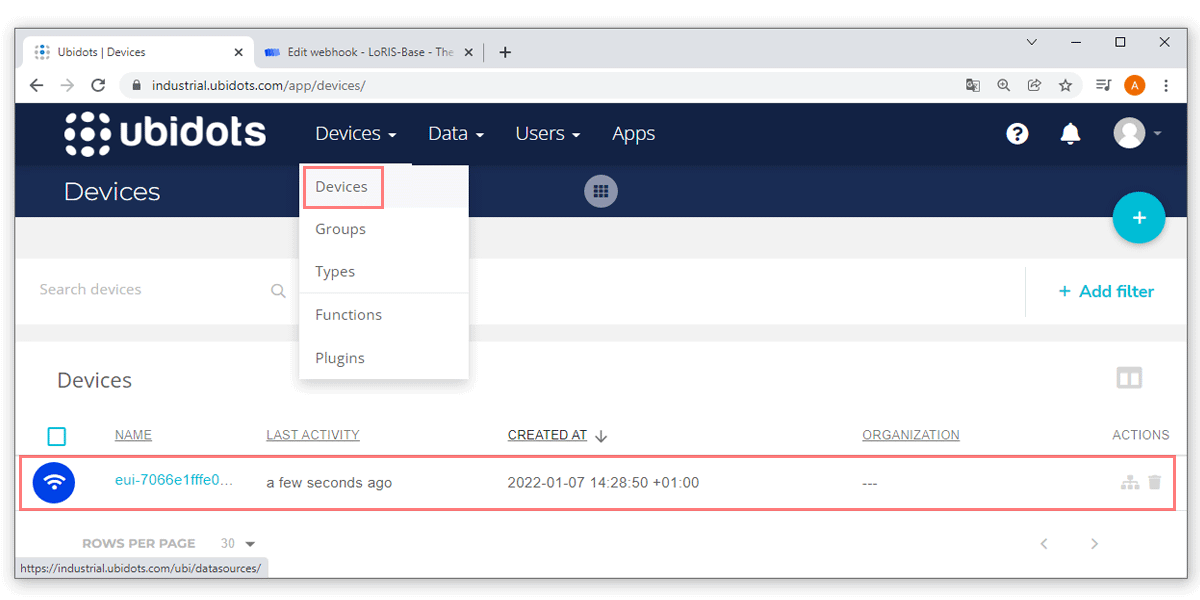Viewport: 1200px width, 600px height.
Task: Sort by the Name column header
Action: (133, 435)
